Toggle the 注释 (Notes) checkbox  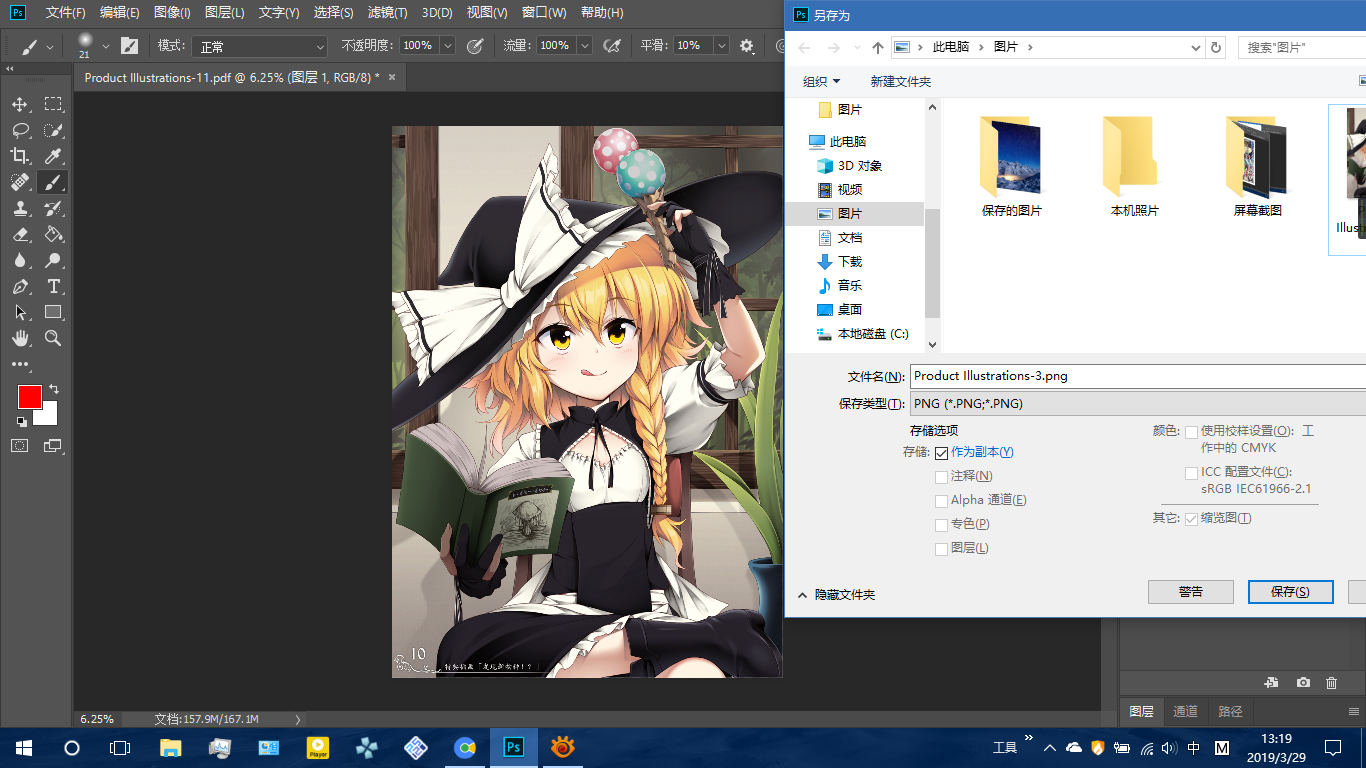(x=941, y=477)
